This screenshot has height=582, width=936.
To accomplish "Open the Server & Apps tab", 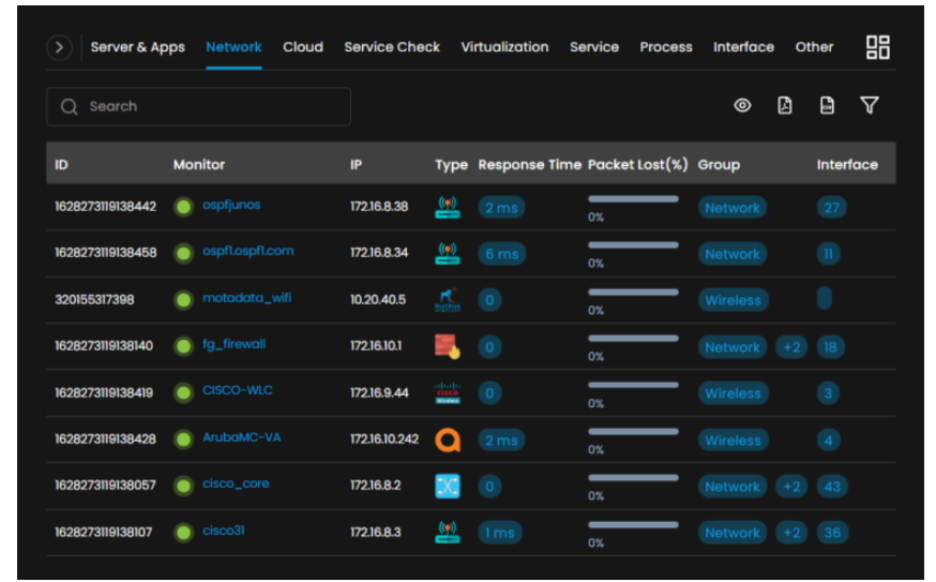I will [x=137, y=47].
